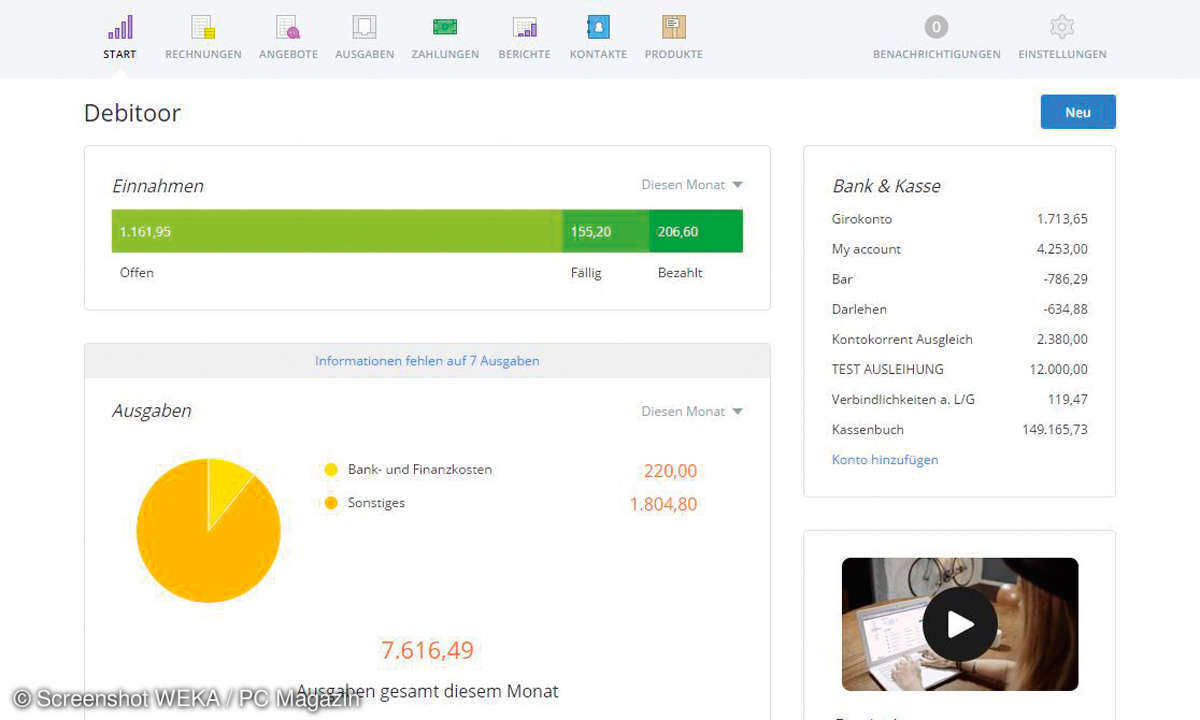The image size is (1200, 720).
Task: Open the Zahlungen payments icon
Action: [445, 27]
